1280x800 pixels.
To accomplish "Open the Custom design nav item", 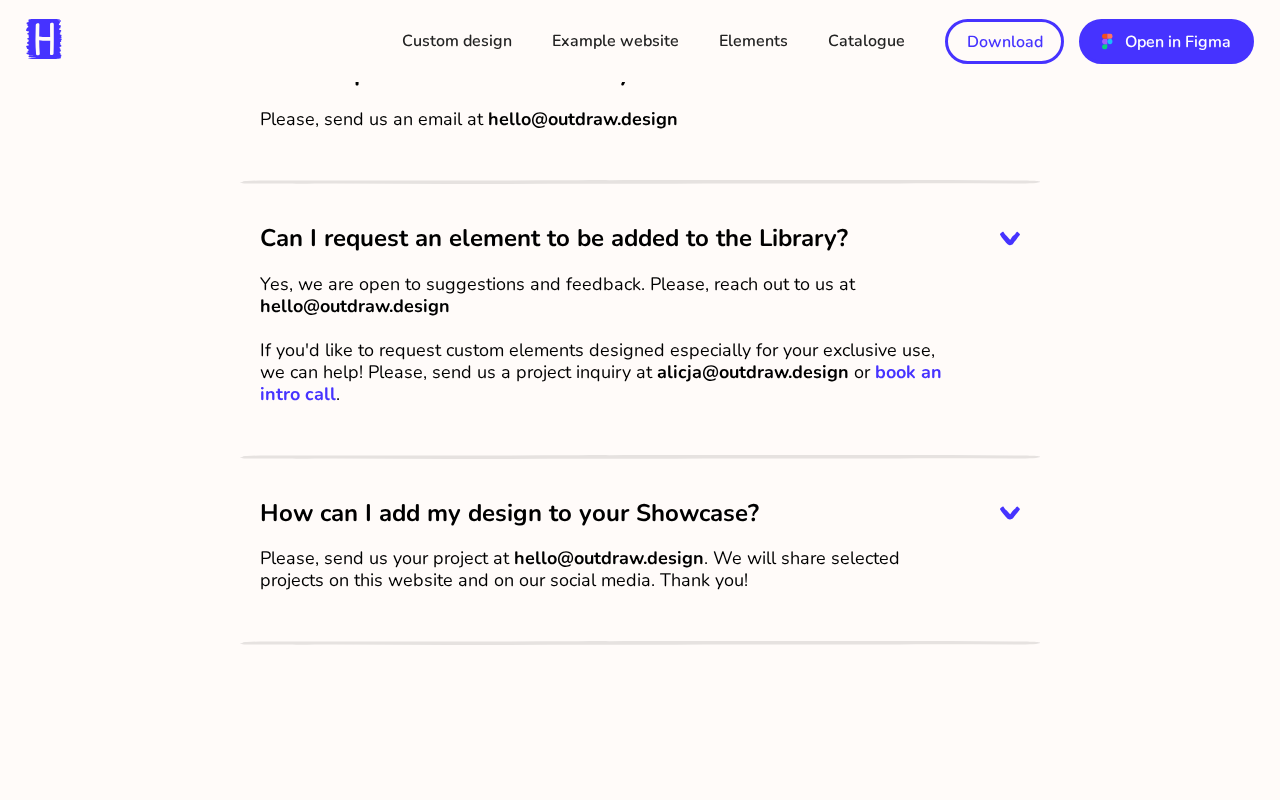I will (x=457, y=41).
